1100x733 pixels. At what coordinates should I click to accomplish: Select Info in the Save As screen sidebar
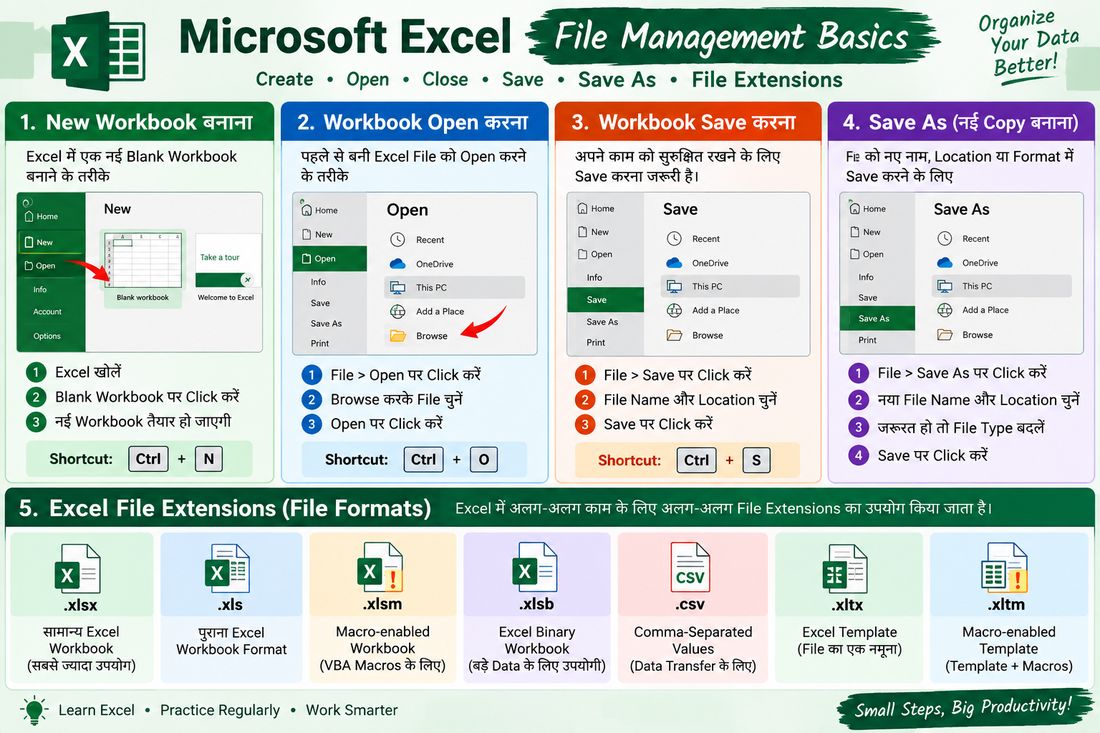pyautogui.click(x=866, y=277)
